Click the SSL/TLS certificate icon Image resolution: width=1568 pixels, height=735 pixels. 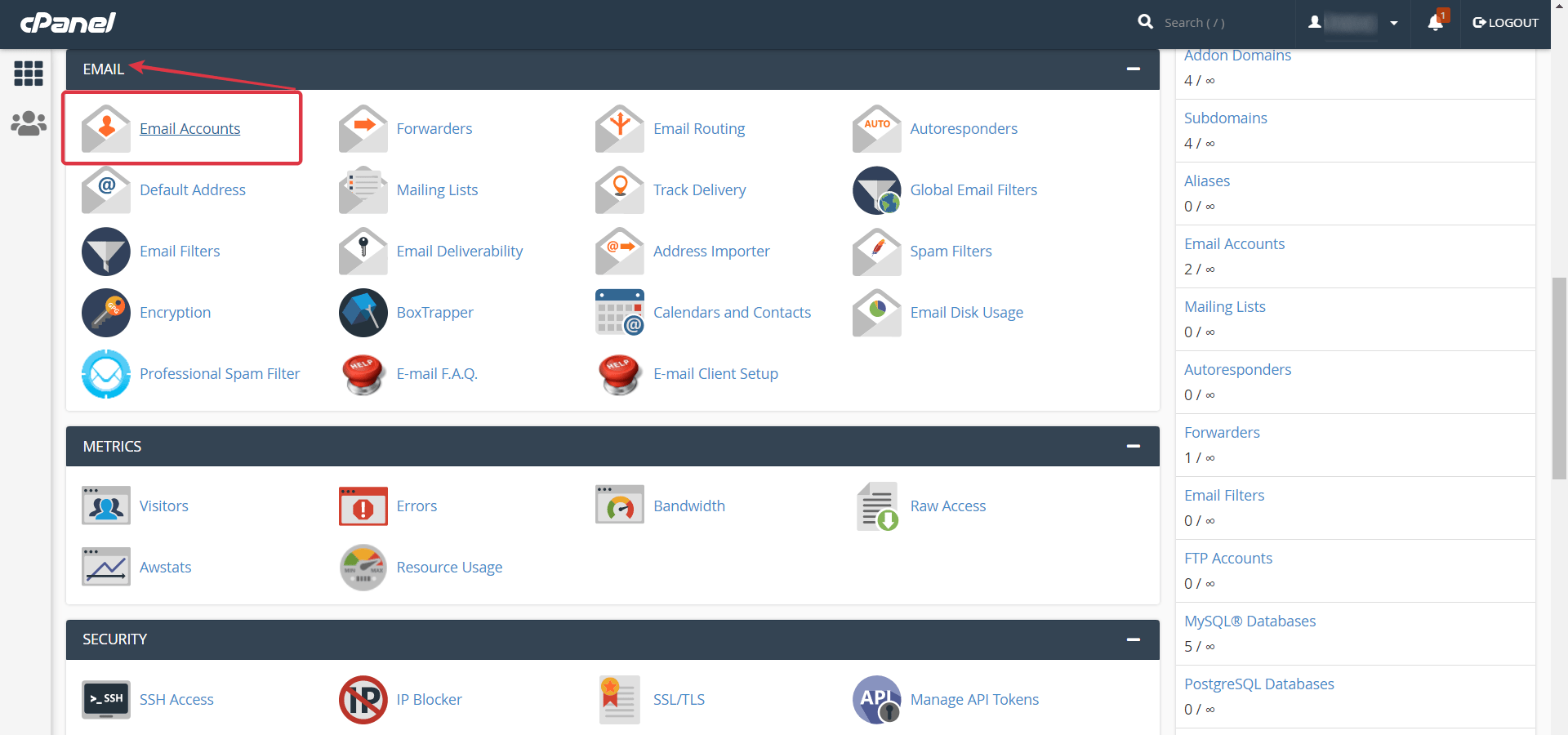(620, 700)
